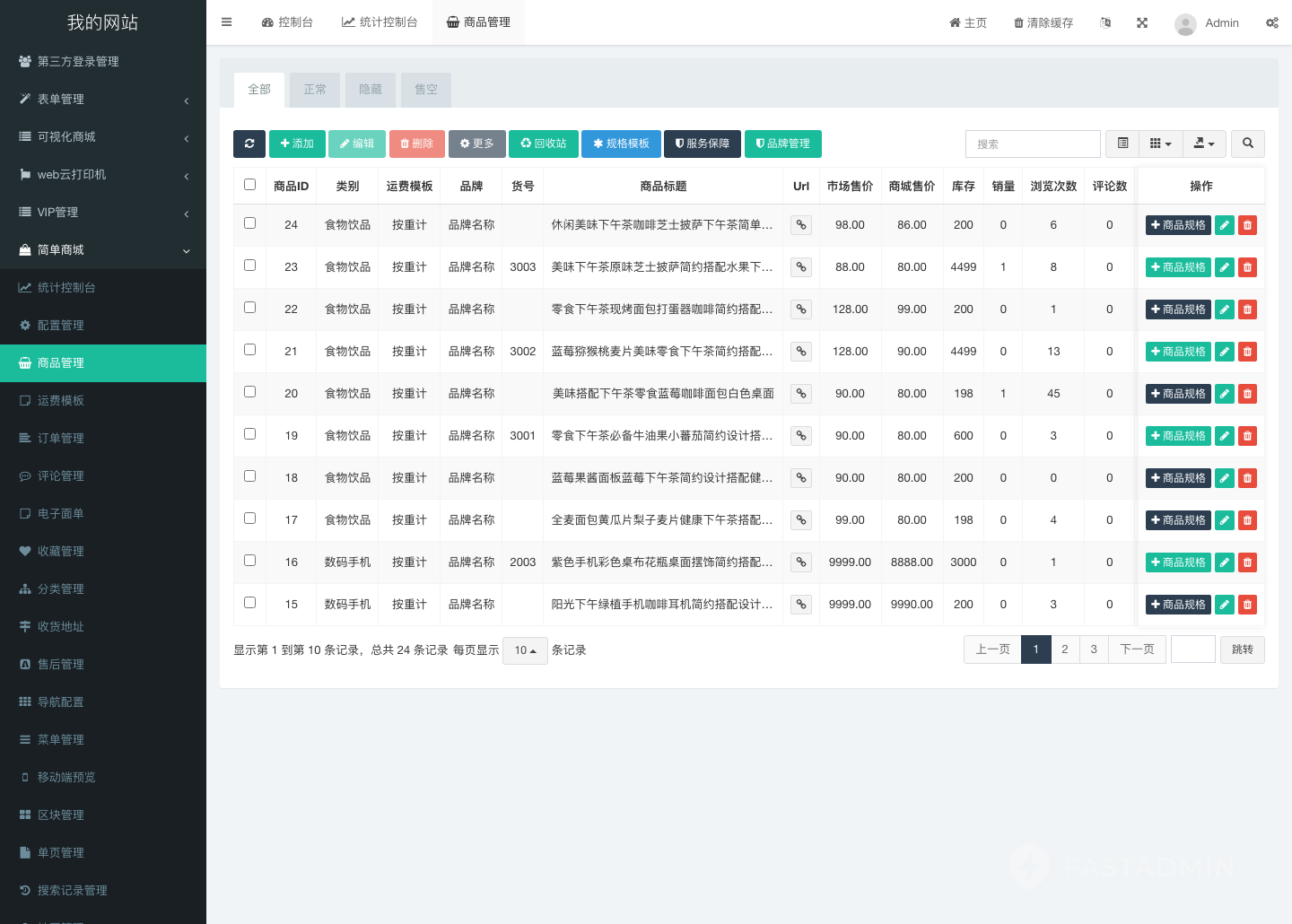
Task: Open the column visibility grid dropdown
Action: (x=1160, y=144)
